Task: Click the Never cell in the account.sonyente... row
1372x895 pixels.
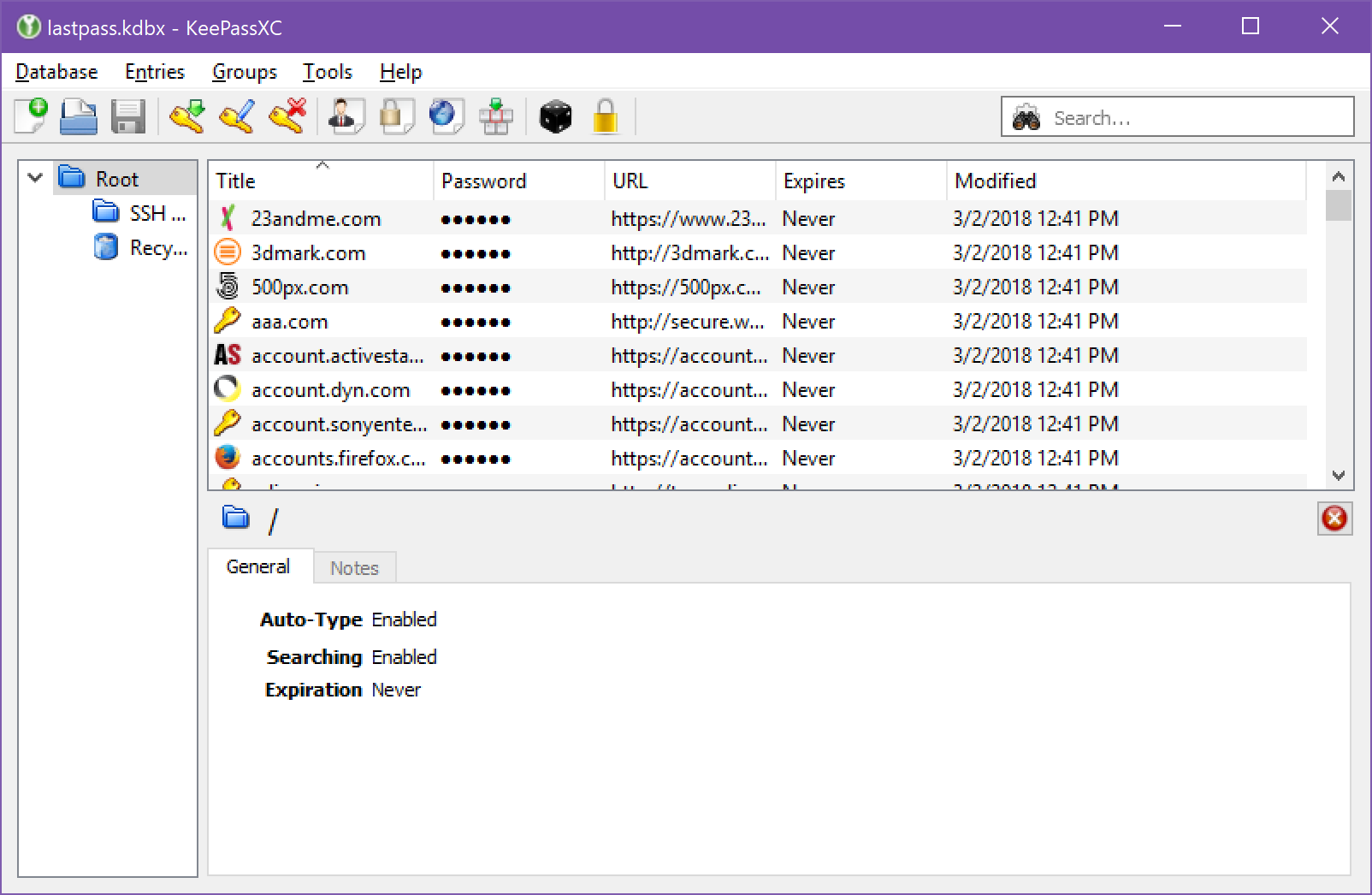Action: click(808, 424)
